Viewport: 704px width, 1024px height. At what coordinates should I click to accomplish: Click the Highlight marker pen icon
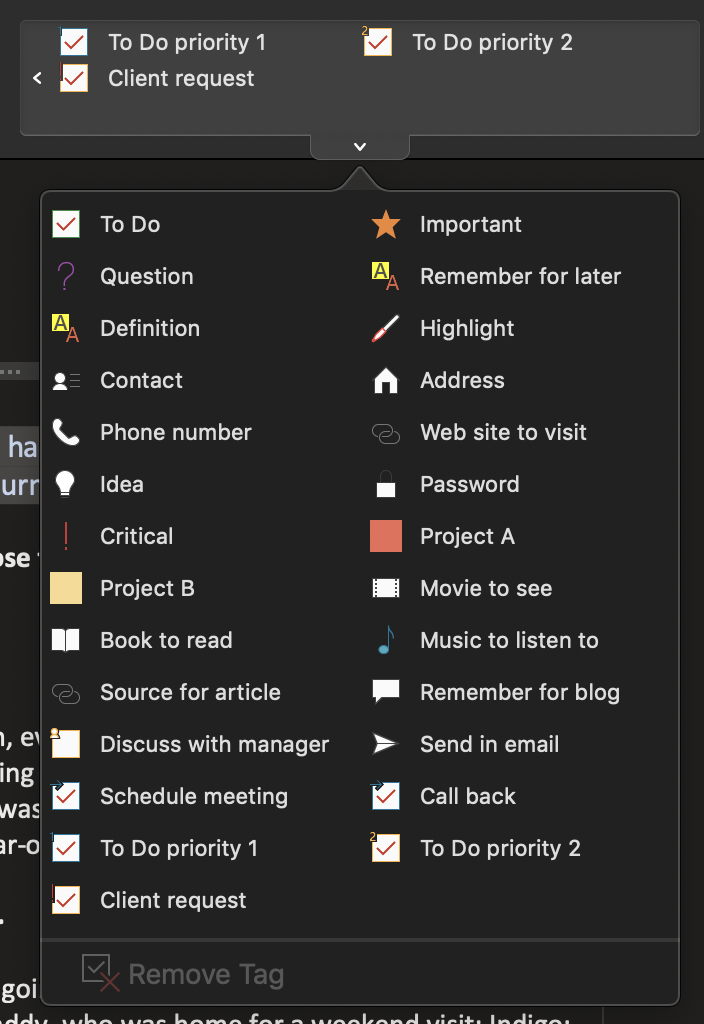pos(385,328)
